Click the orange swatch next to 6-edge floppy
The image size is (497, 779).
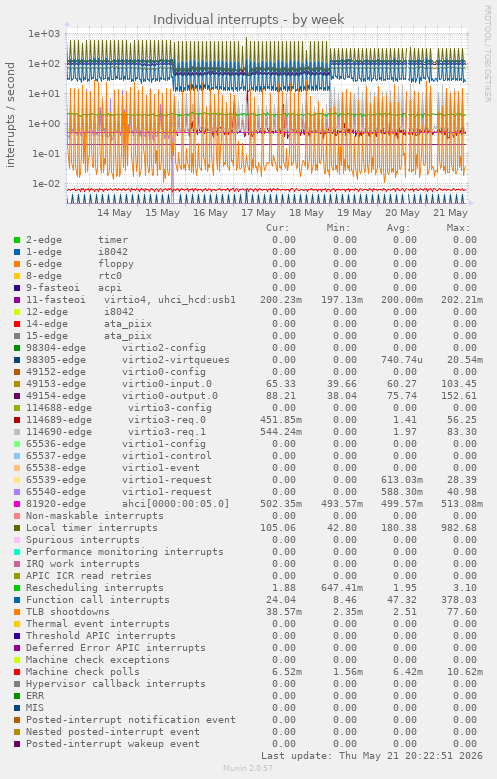(x=17, y=264)
